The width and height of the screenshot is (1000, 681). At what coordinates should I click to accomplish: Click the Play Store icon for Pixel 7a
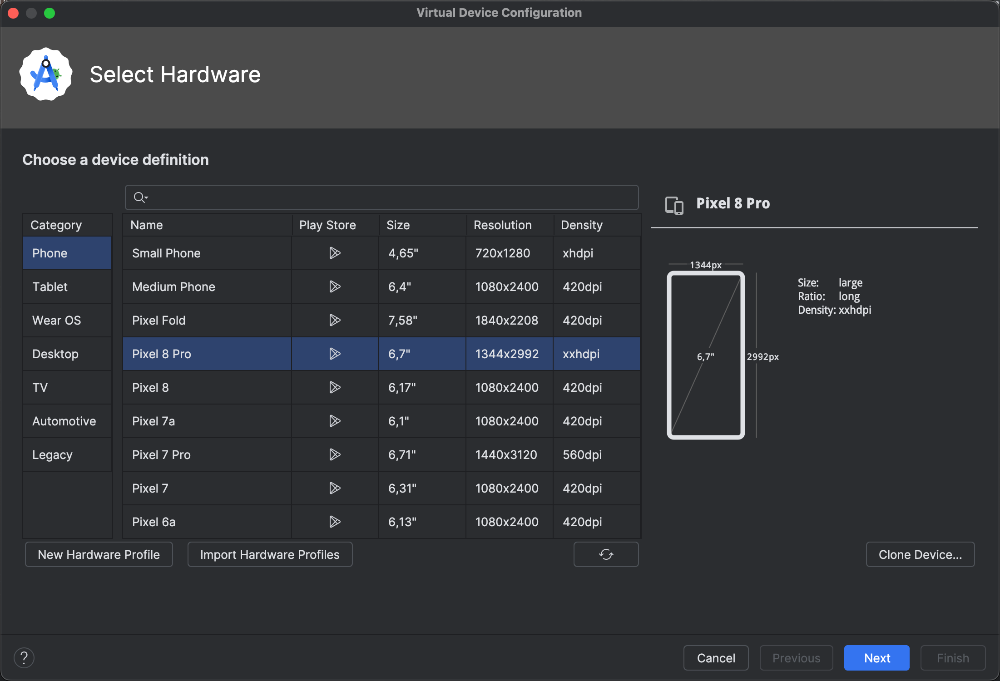tap(335, 421)
